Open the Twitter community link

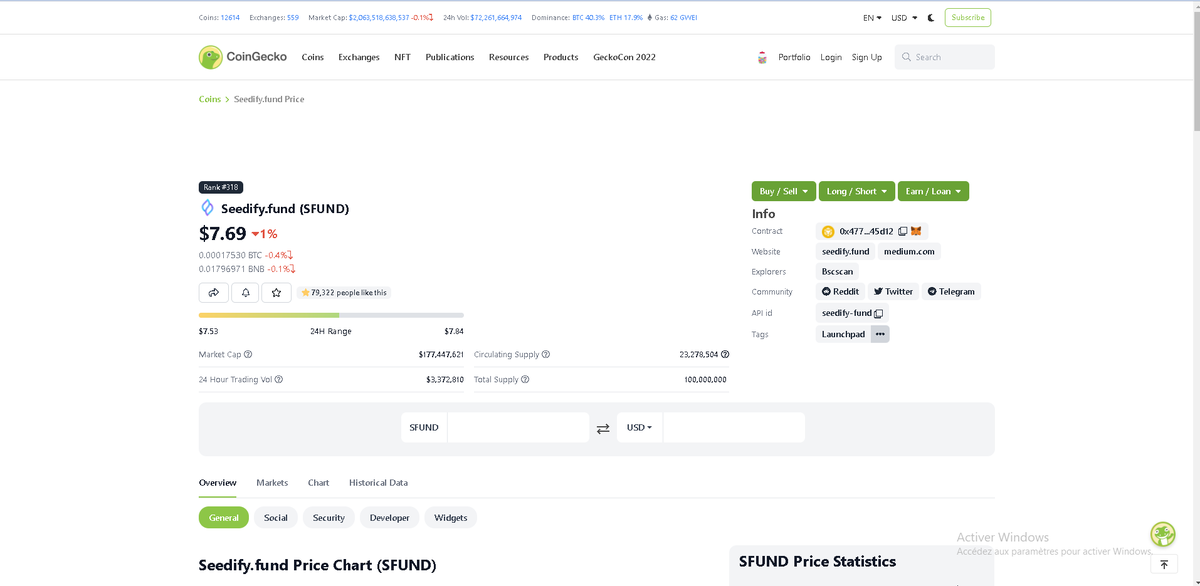click(x=893, y=292)
